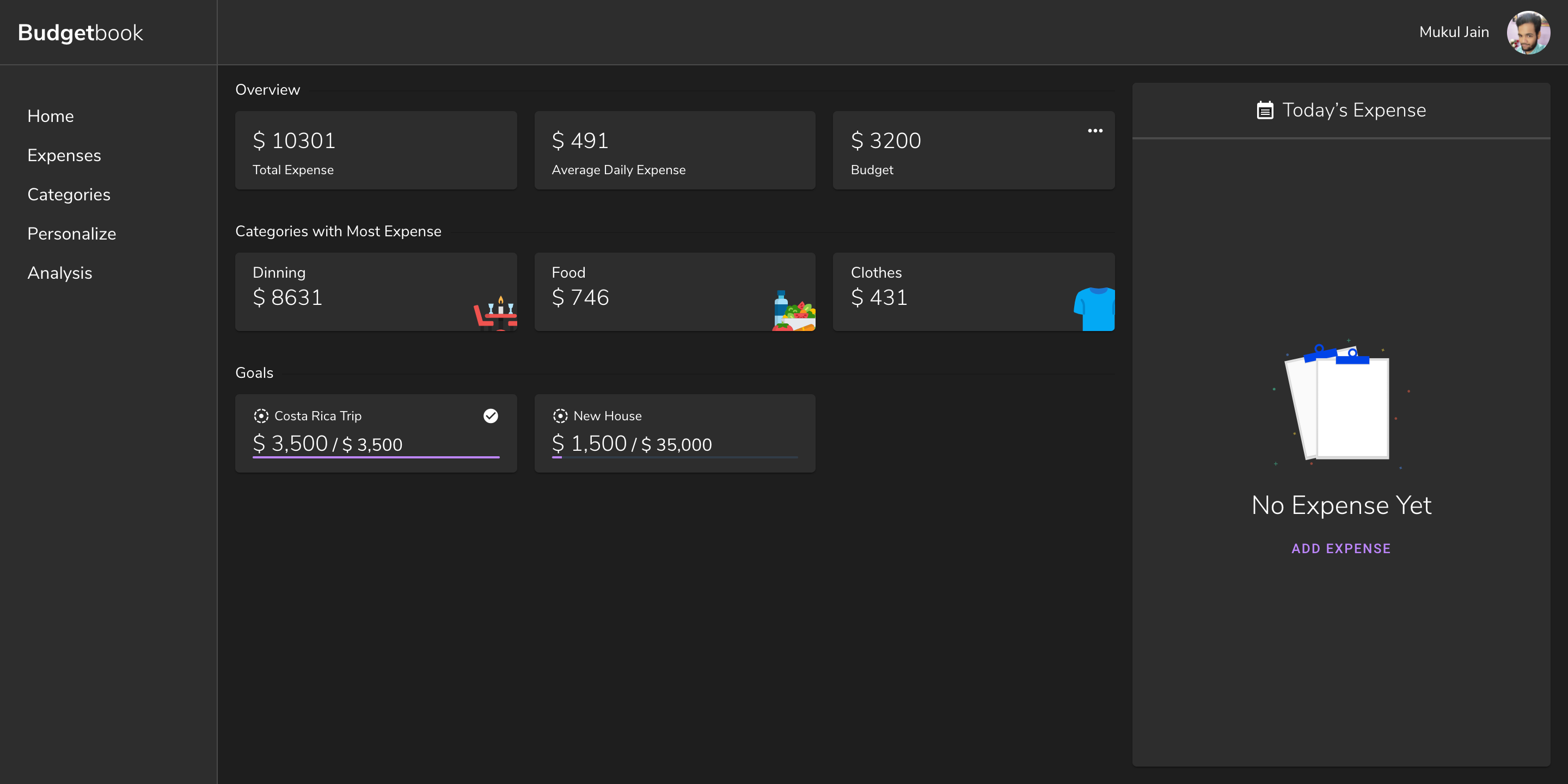Screen dimensions: 1568x784
Task: Navigate to Categories section
Action: coord(69,195)
